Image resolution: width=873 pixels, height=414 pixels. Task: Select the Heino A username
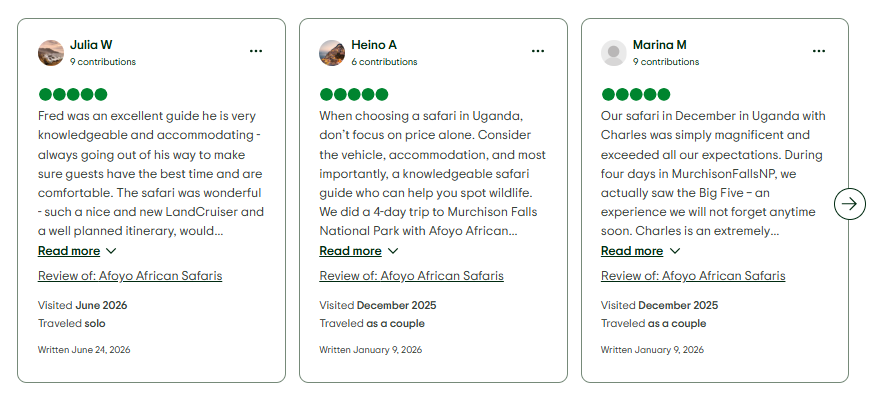point(374,45)
